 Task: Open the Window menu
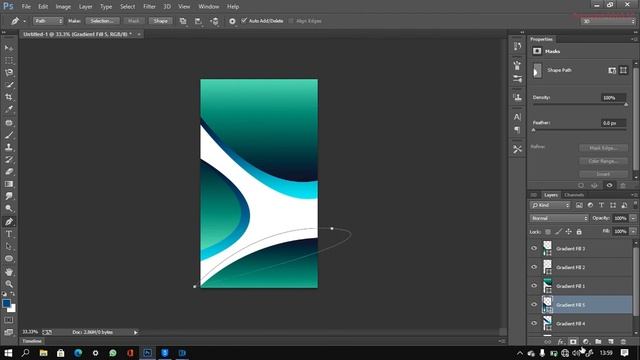pos(209,7)
